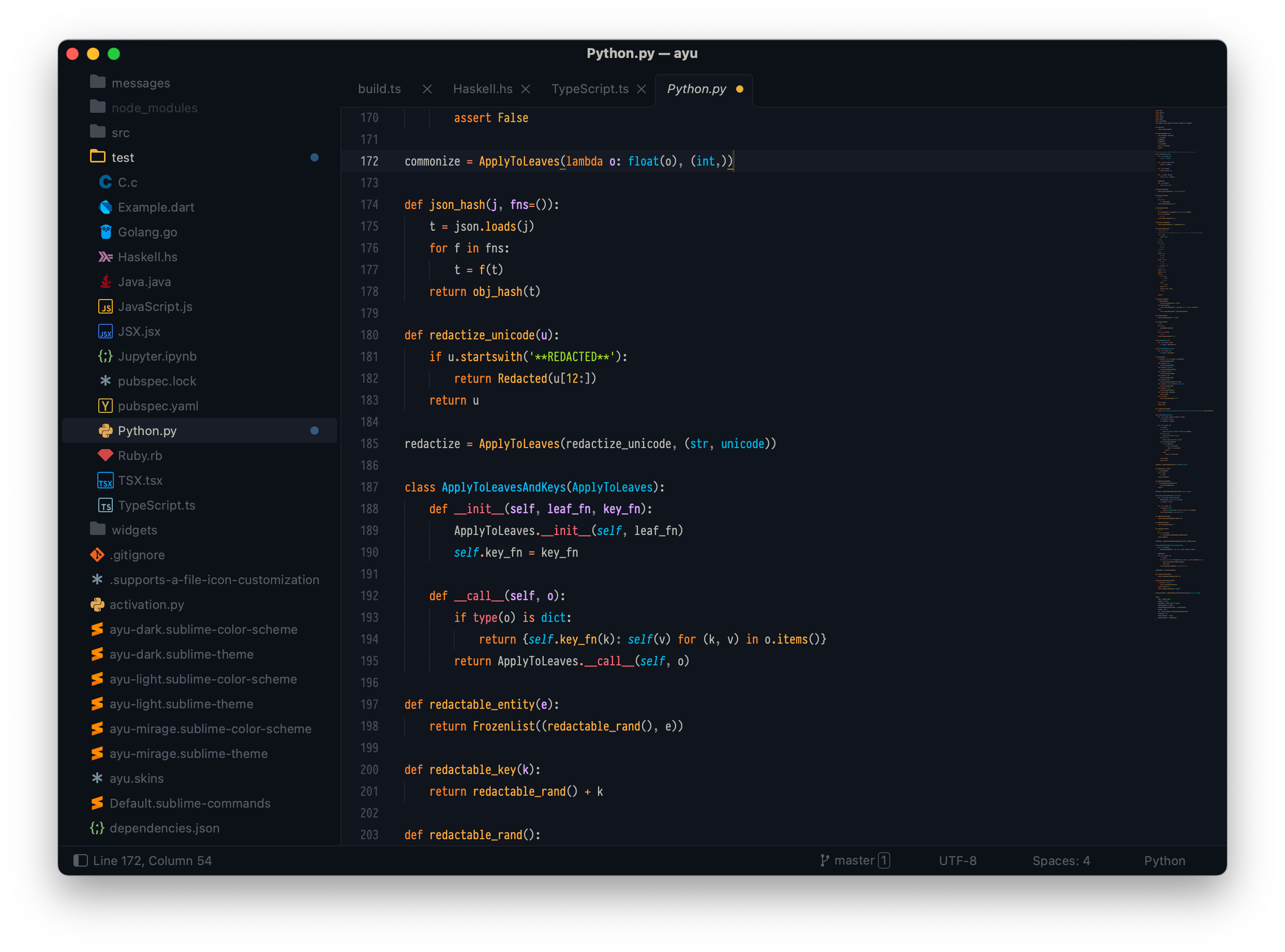1285x952 pixels.
Task: Click the Ruby gem icon in sidebar
Action: (106, 456)
